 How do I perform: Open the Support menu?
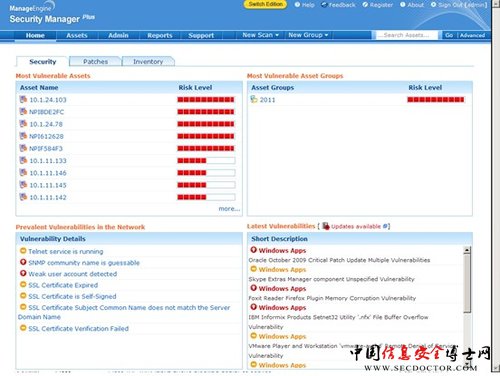pyautogui.click(x=201, y=35)
